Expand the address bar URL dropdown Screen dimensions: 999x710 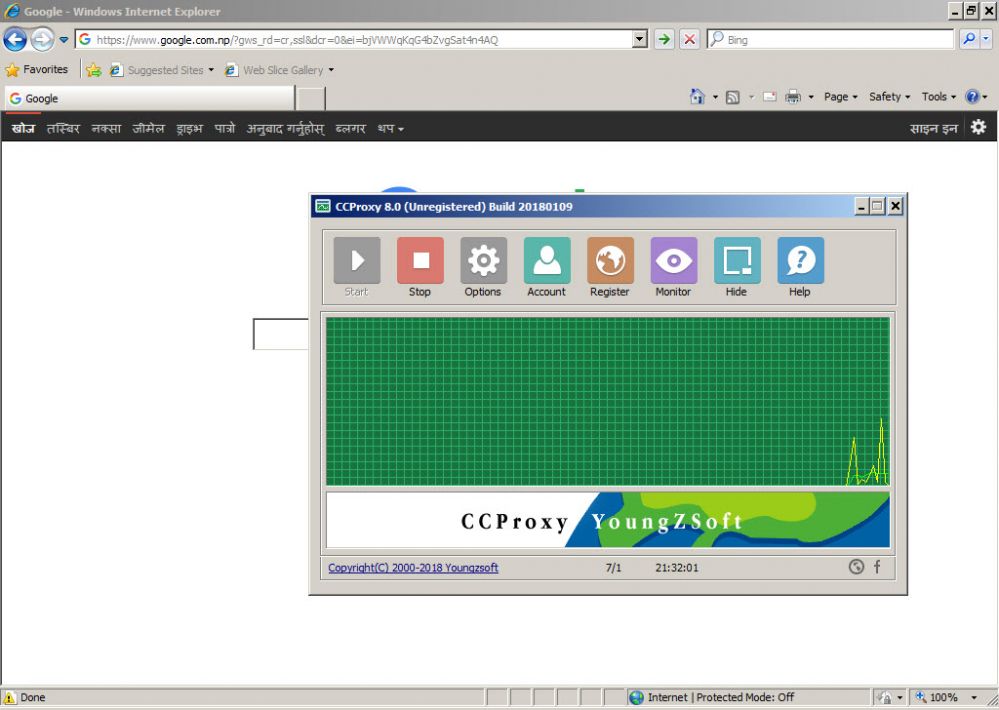640,40
